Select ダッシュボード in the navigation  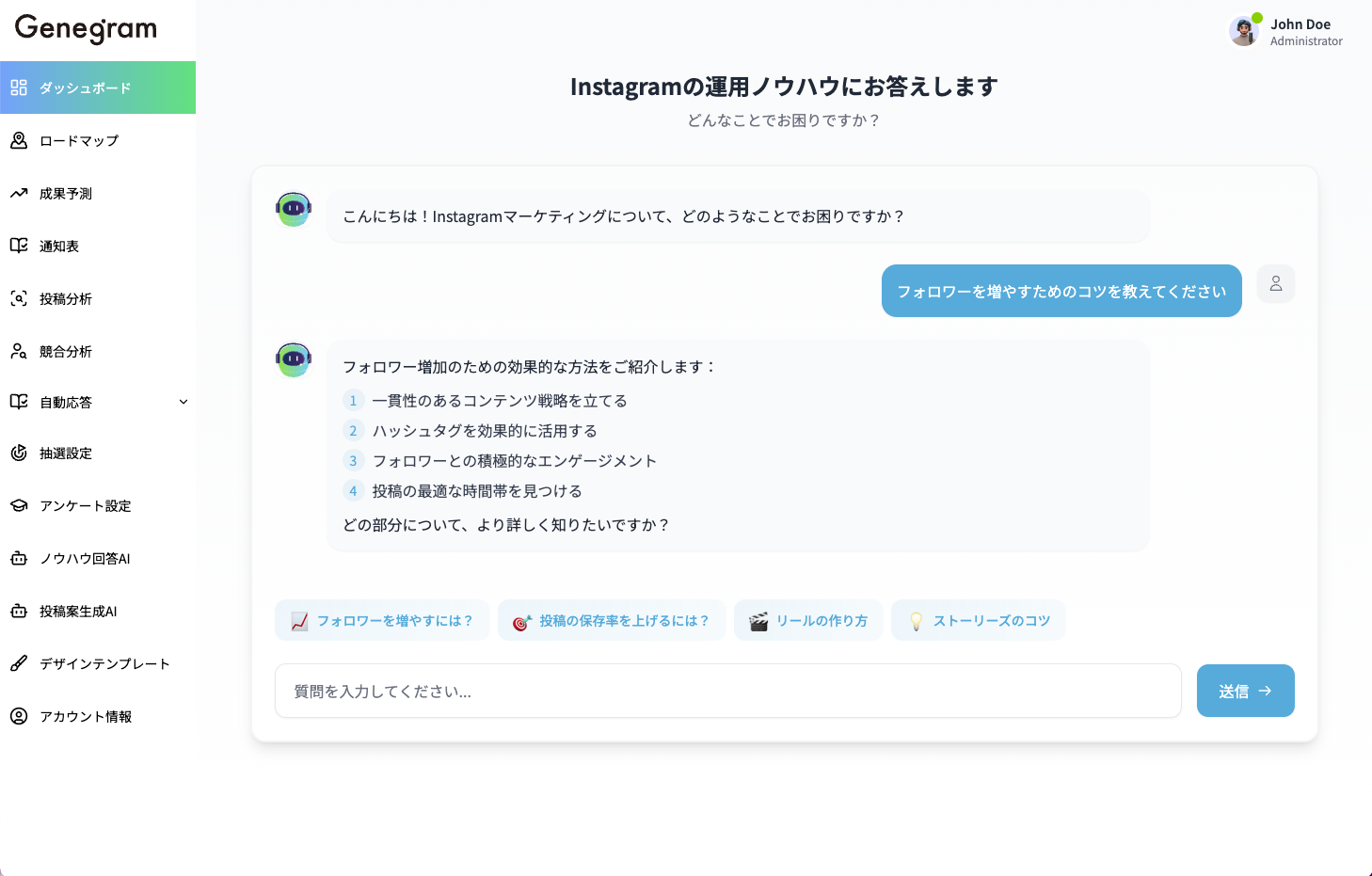coord(19,88)
